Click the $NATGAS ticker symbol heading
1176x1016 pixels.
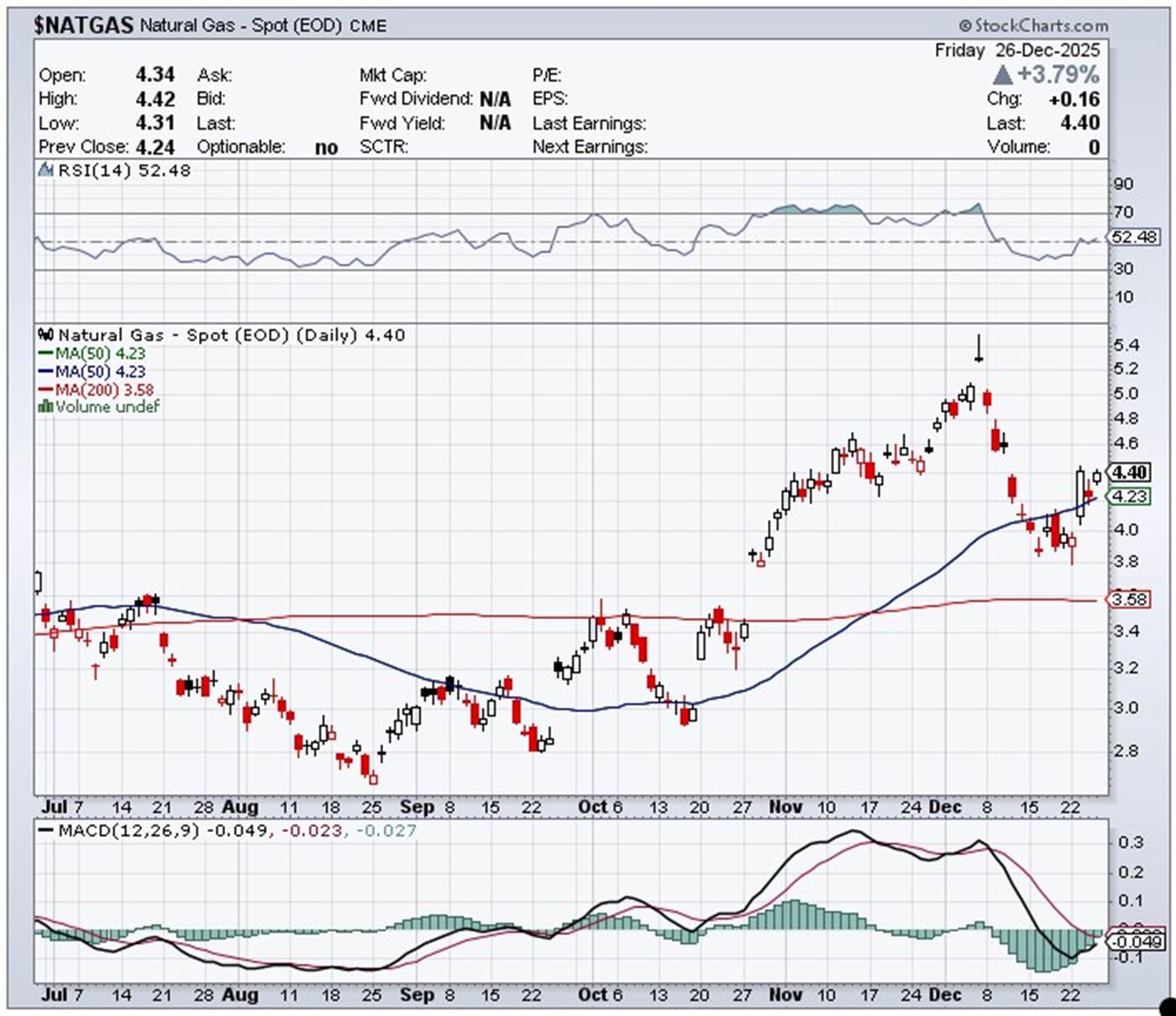point(84,25)
